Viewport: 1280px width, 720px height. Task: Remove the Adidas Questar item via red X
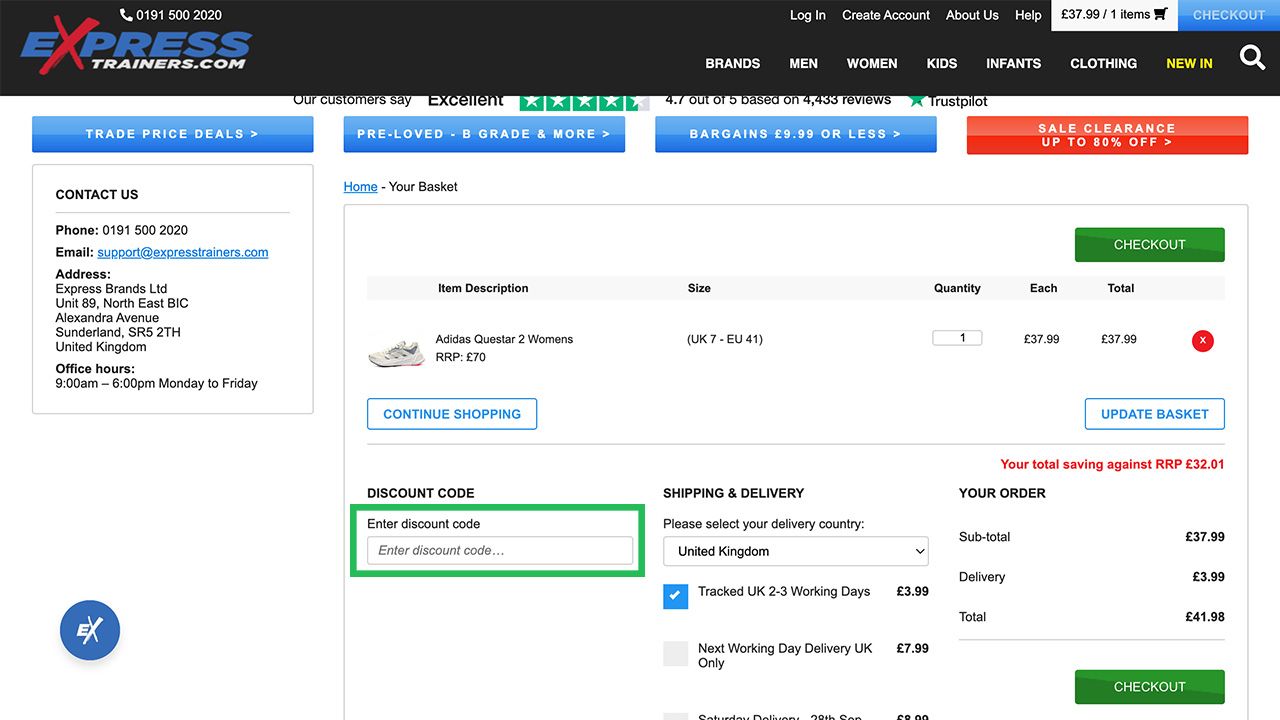1202,340
